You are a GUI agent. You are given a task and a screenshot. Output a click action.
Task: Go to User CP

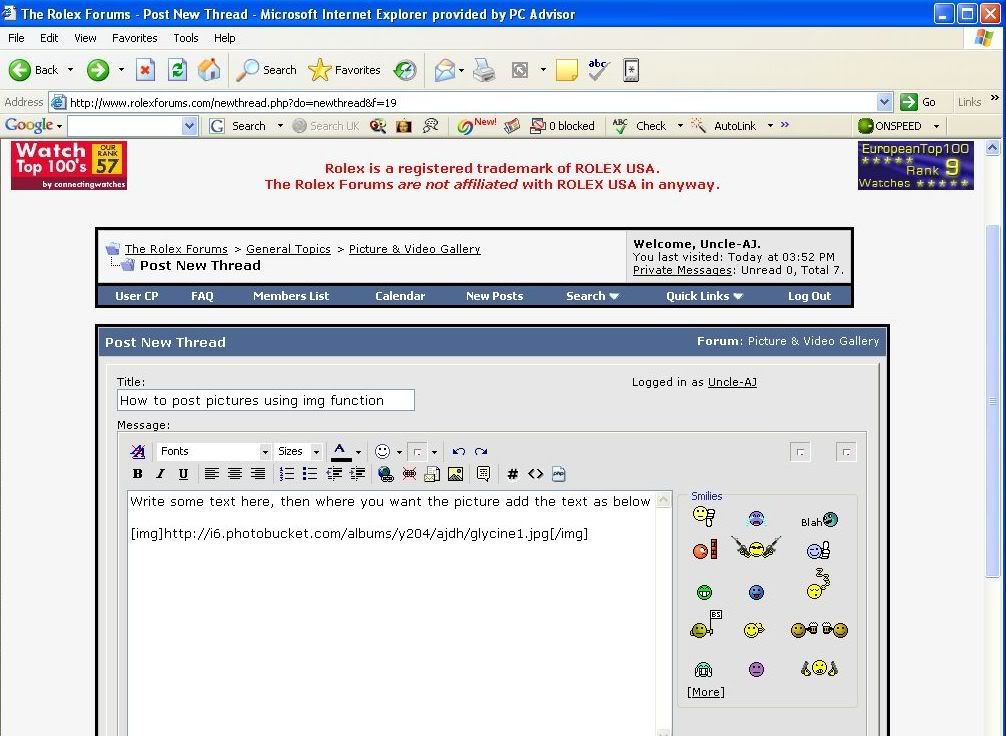click(x=137, y=296)
